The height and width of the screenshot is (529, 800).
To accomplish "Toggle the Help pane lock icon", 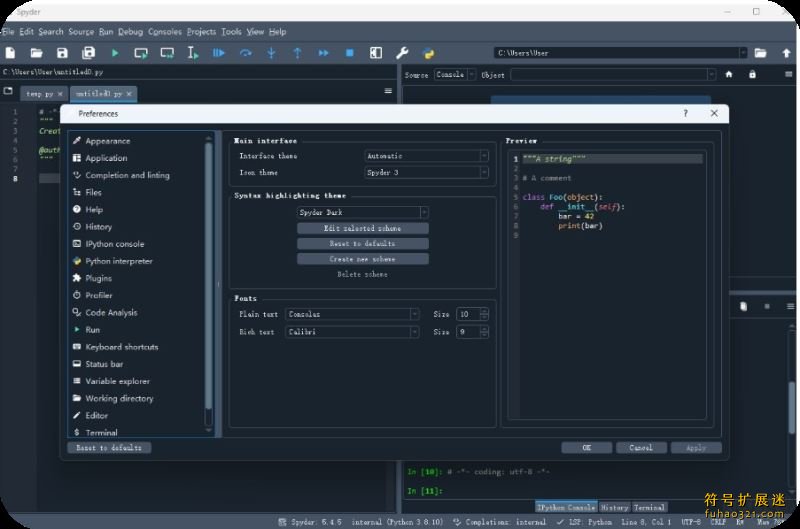I will click(752, 74).
